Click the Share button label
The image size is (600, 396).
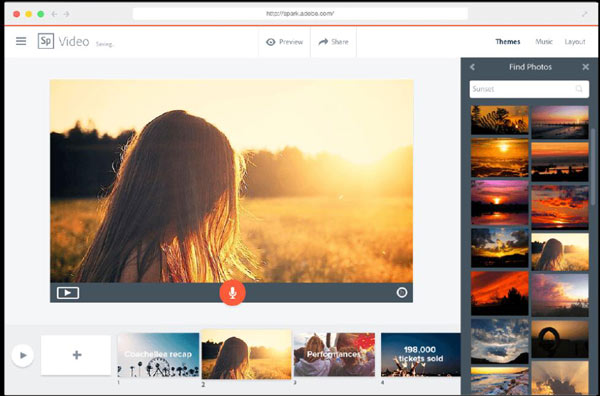coord(340,42)
